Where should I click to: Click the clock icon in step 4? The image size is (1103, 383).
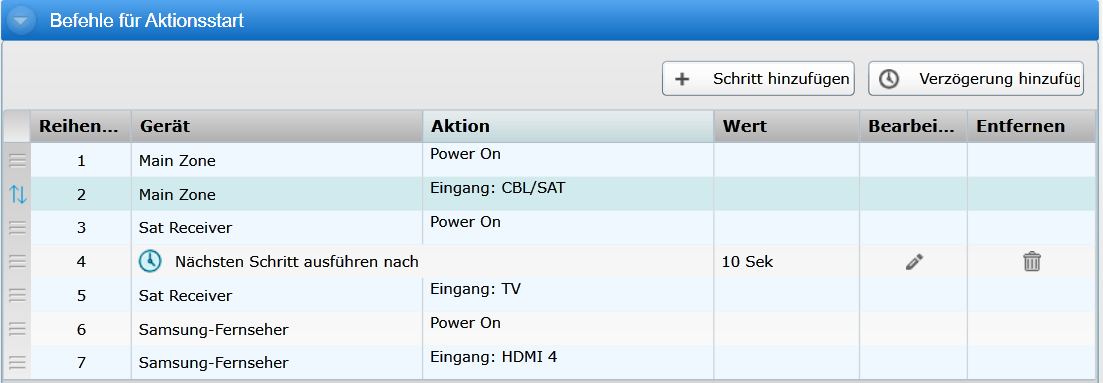(150, 261)
